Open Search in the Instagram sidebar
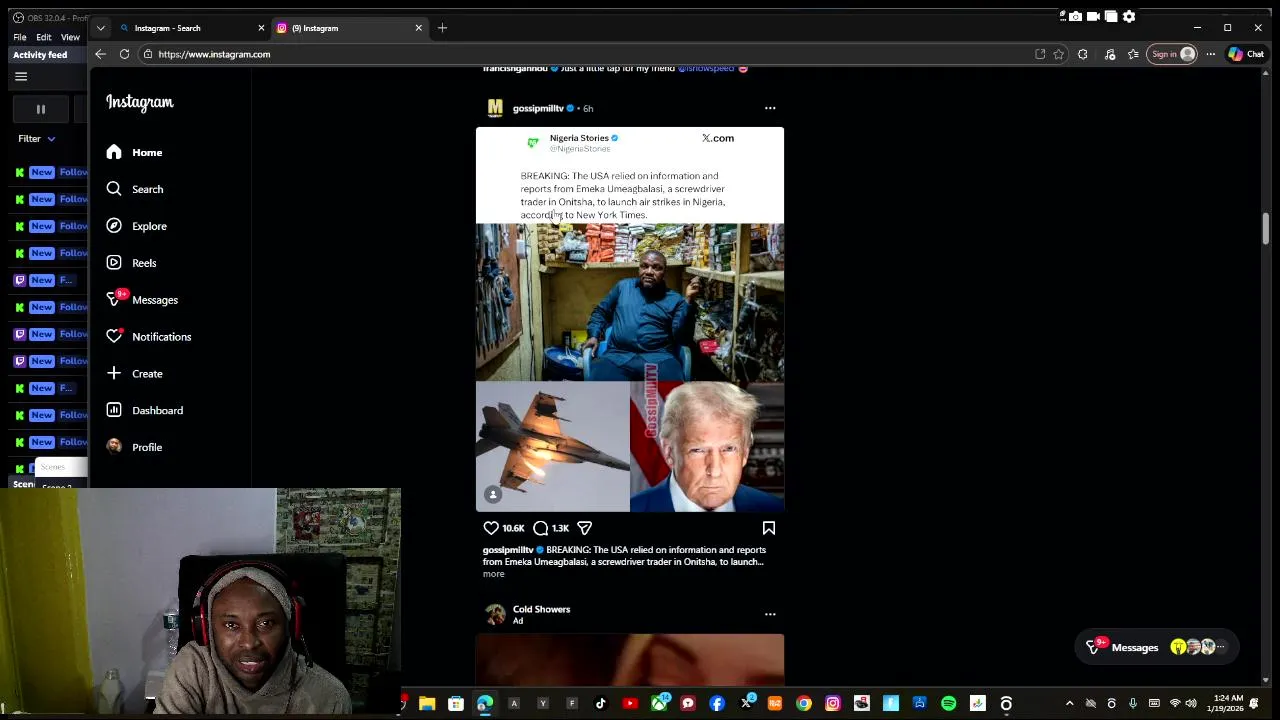 134,189
